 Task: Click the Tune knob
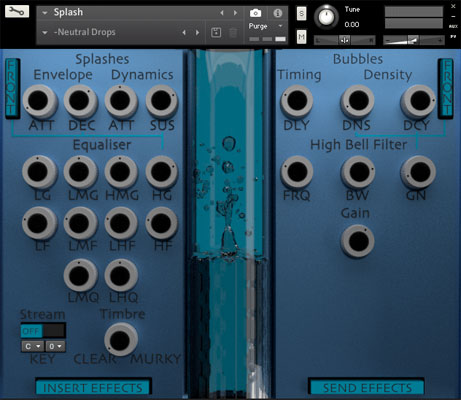point(326,17)
